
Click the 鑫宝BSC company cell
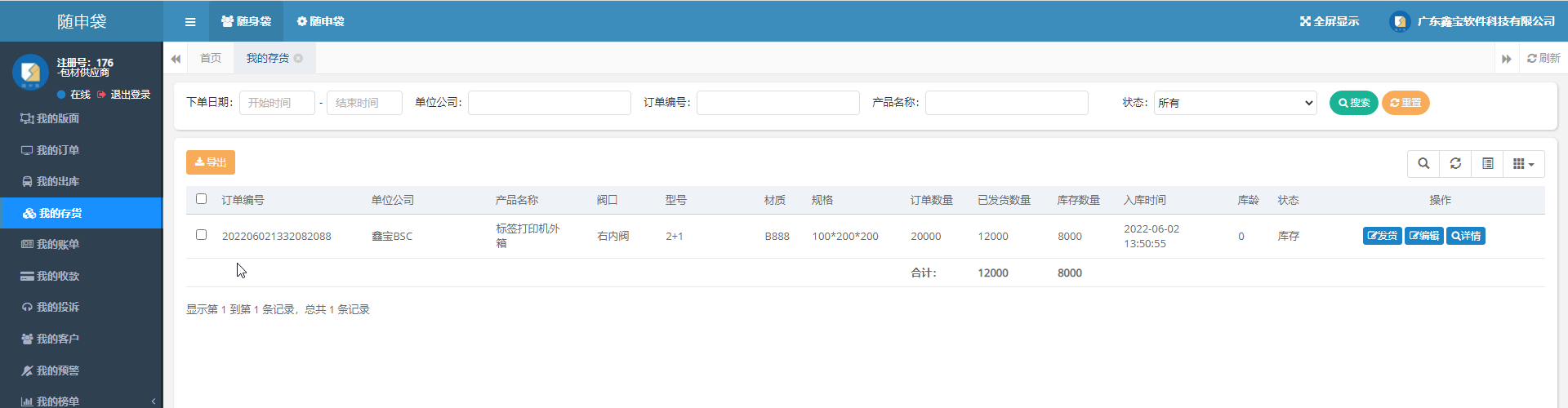392,237
